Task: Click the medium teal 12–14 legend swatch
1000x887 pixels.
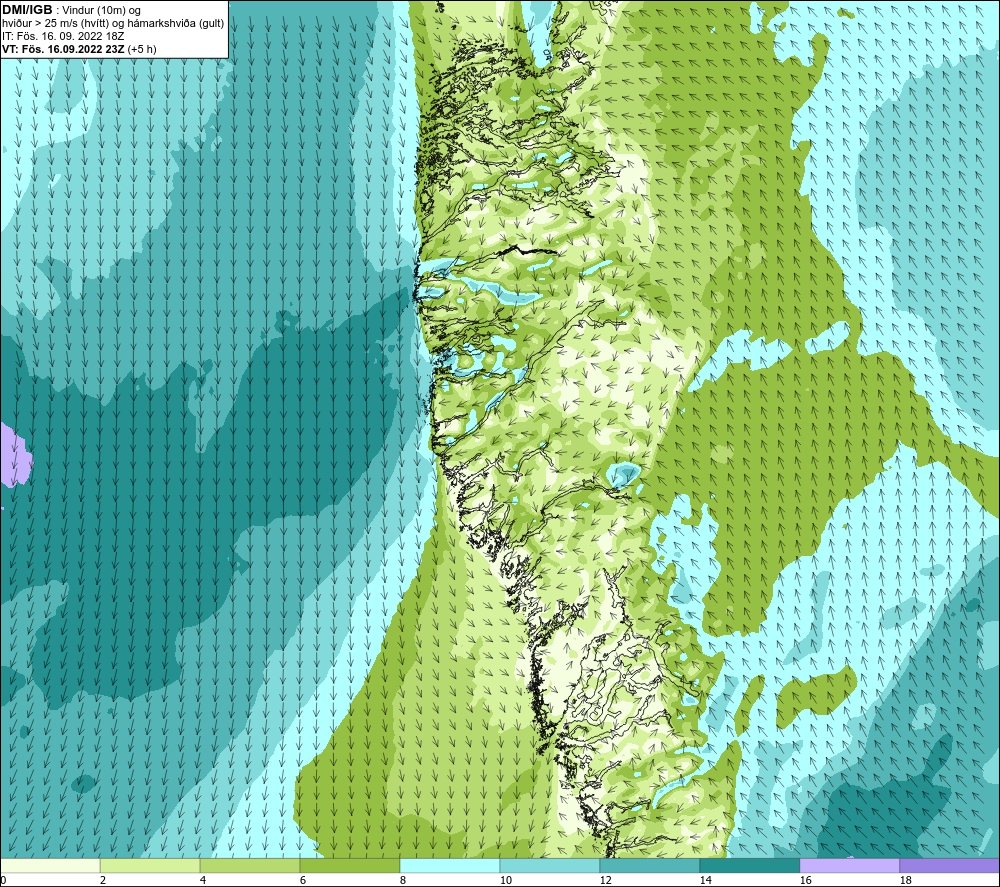Action: [649, 865]
